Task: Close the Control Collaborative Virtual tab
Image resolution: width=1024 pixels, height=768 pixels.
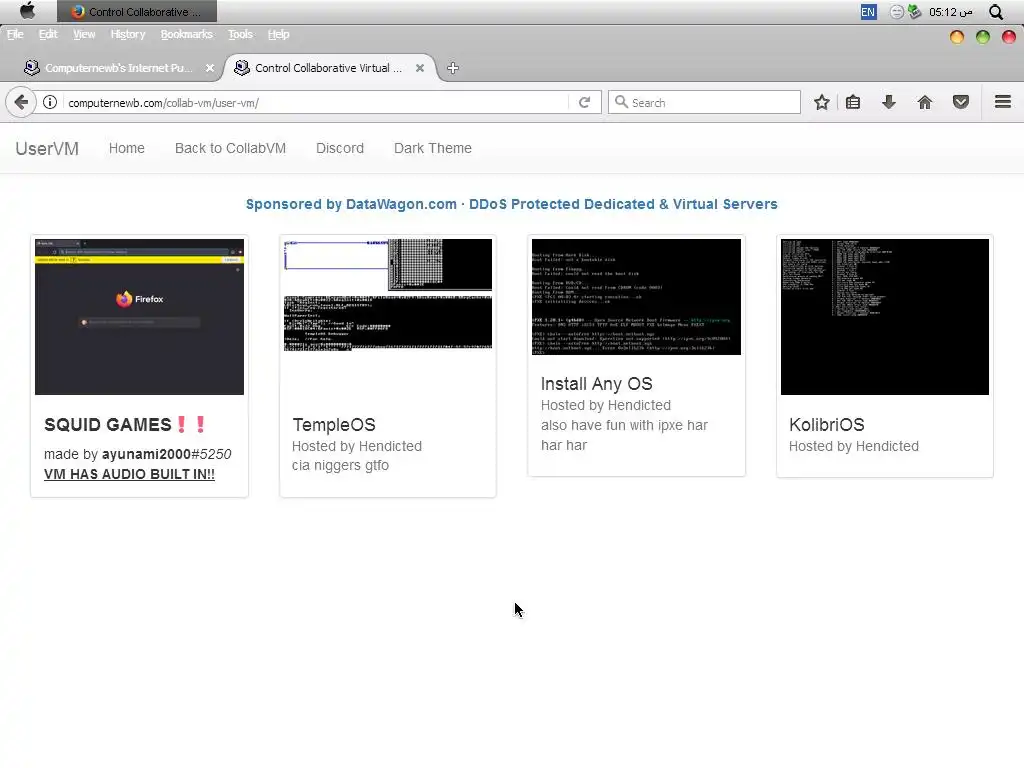Action: 420,68
